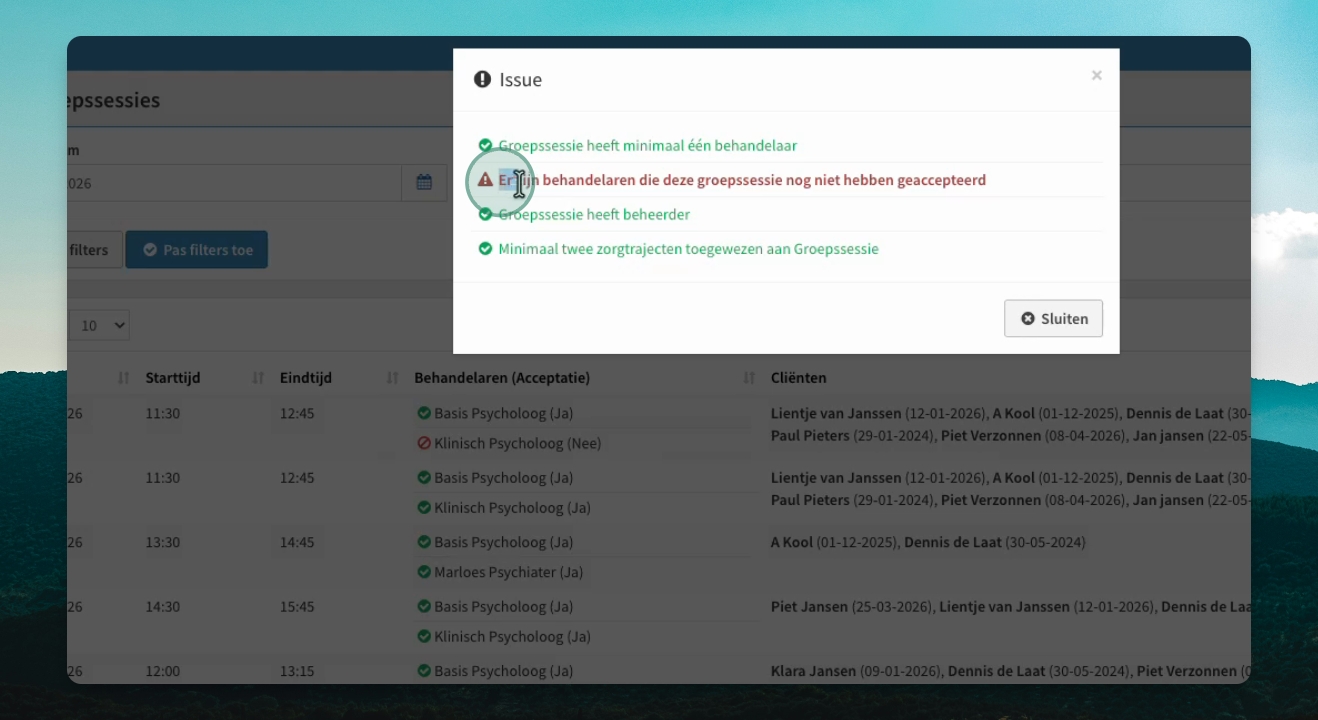Image resolution: width=1318 pixels, height=720 pixels.
Task: Click end time 14:45 cell
Action: [297, 542]
